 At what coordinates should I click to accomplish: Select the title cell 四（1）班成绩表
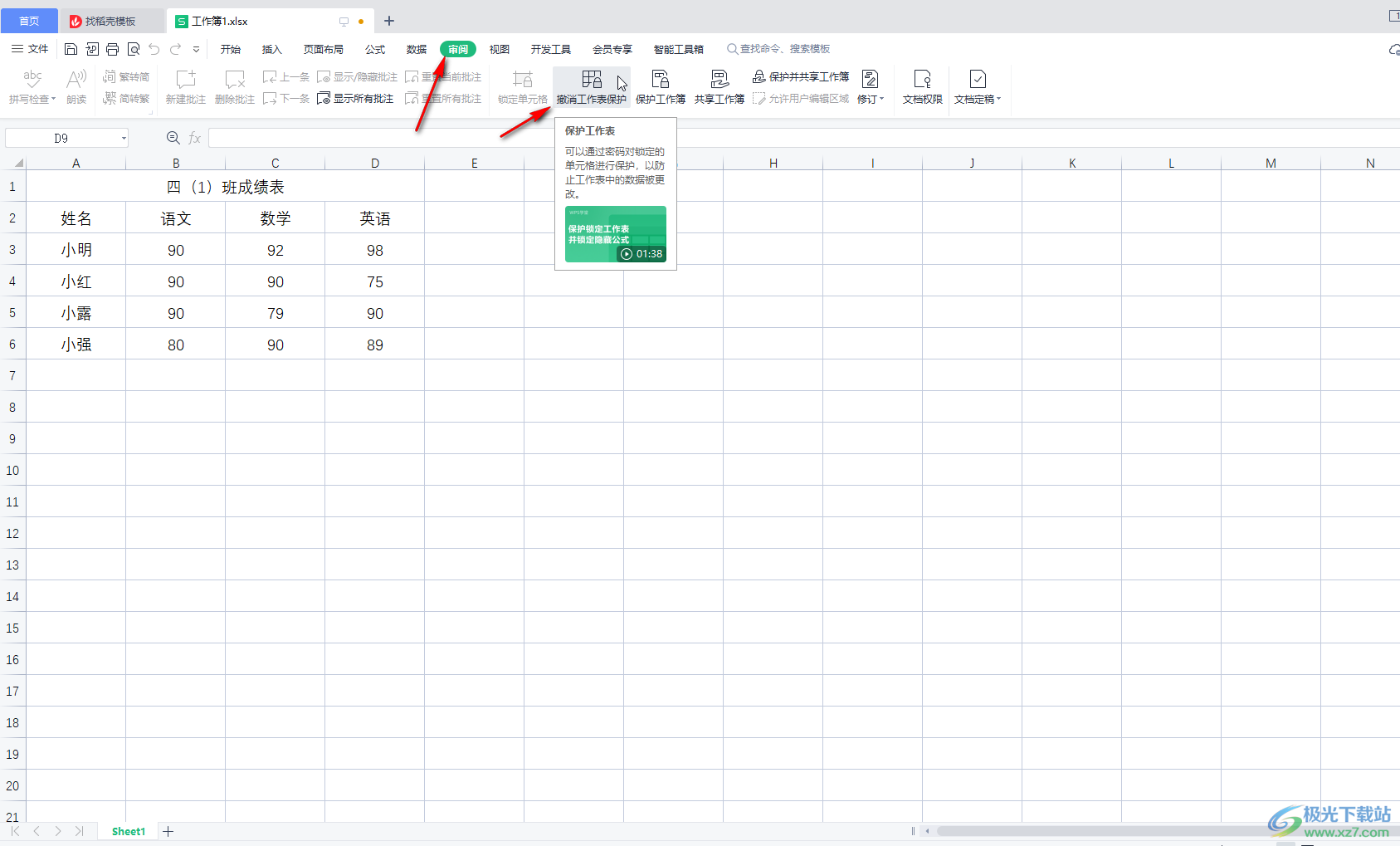click(226, 187)
